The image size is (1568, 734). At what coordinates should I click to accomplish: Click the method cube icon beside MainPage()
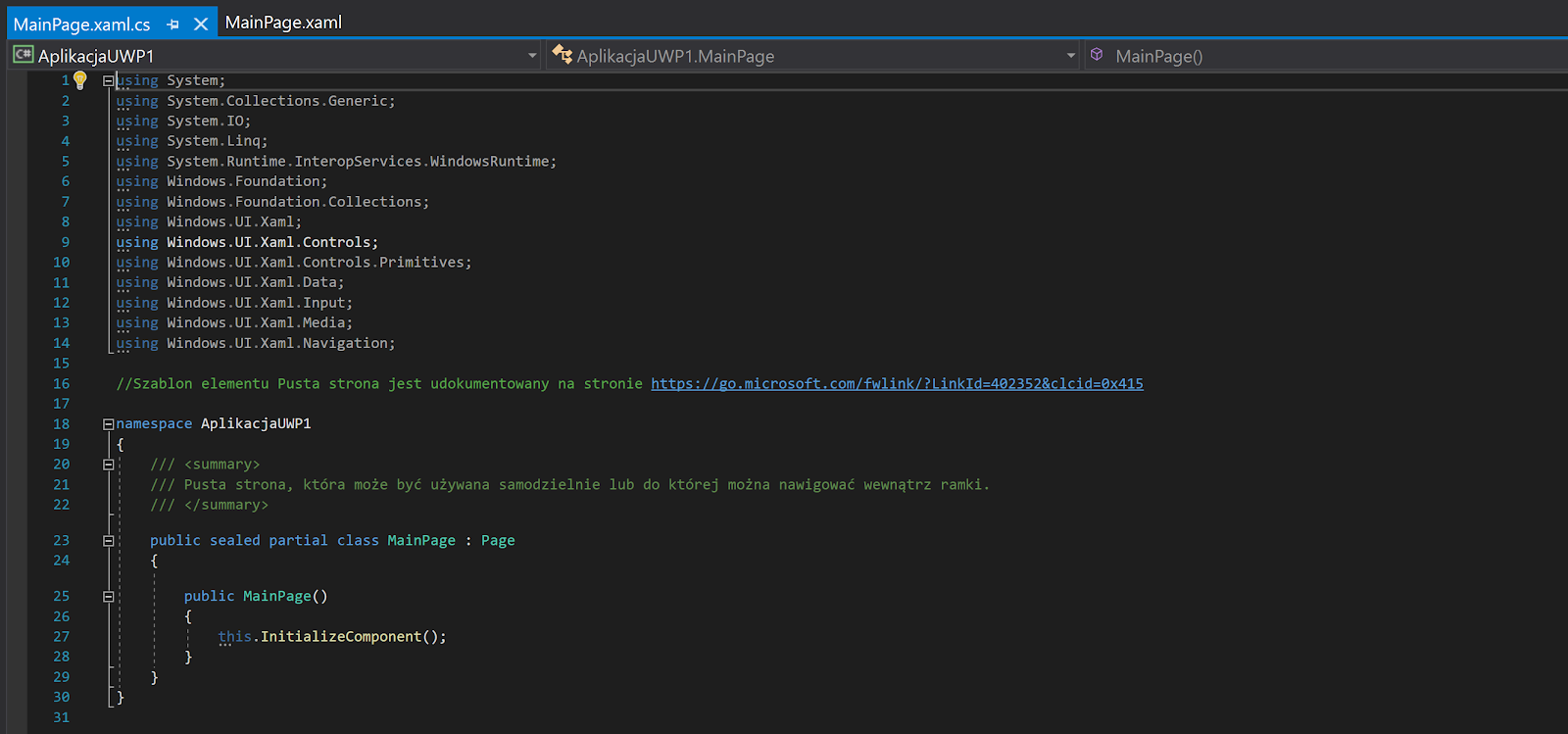point(1098,55)
